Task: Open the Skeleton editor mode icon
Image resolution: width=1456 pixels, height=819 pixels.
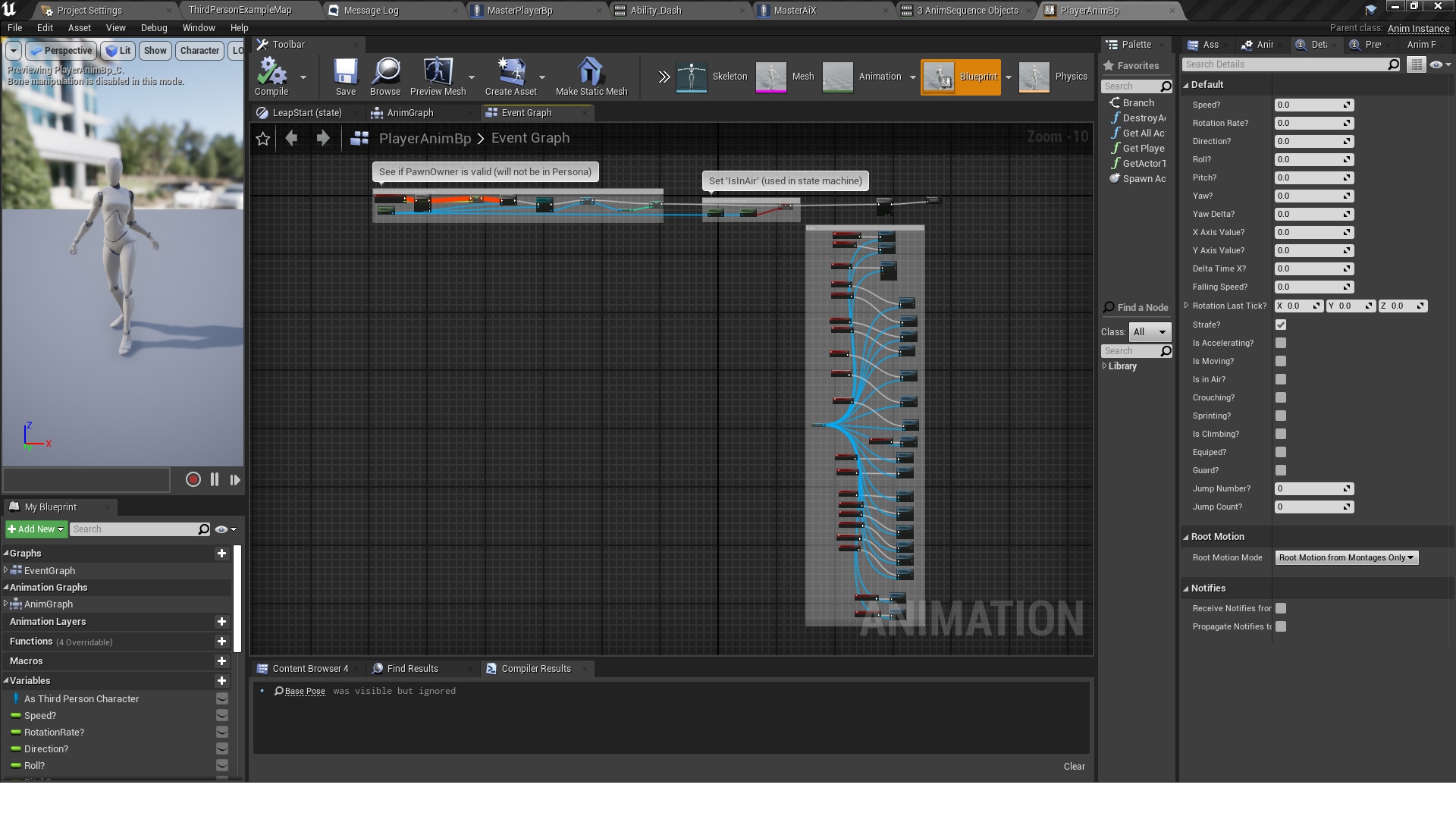Action: coord(692,77)
